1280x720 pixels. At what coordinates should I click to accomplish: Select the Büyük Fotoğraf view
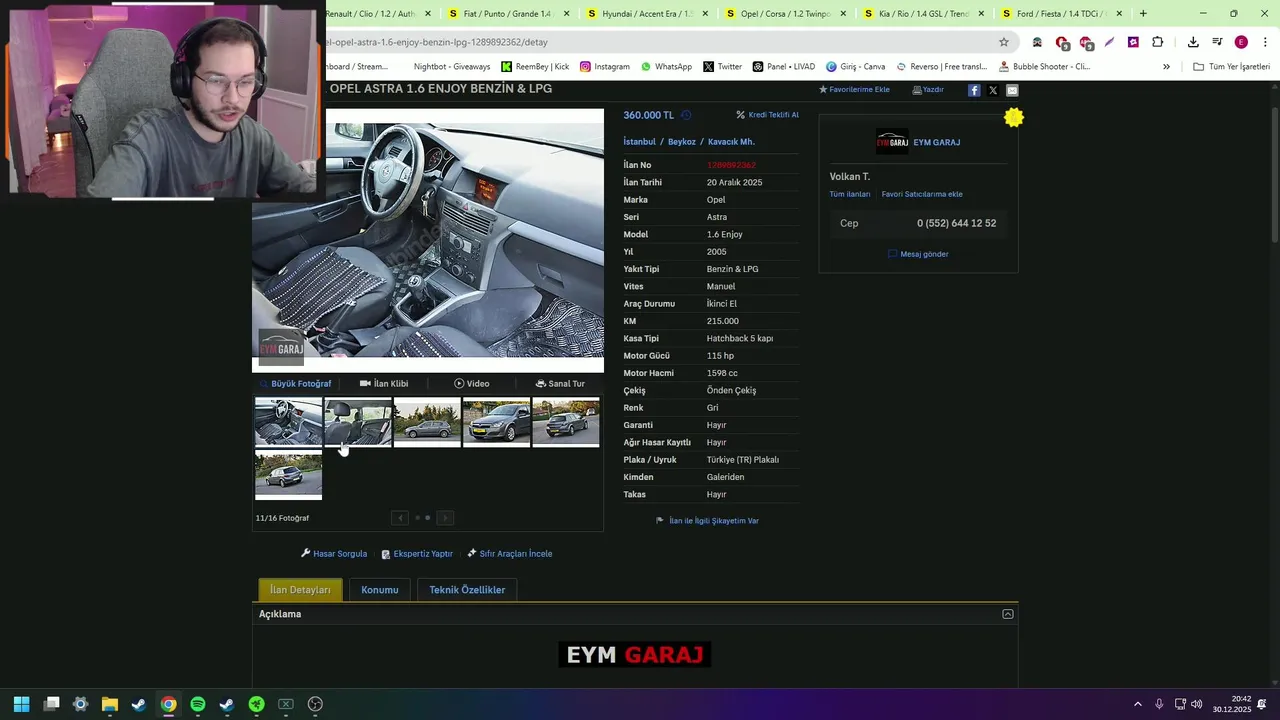[296, 383]
